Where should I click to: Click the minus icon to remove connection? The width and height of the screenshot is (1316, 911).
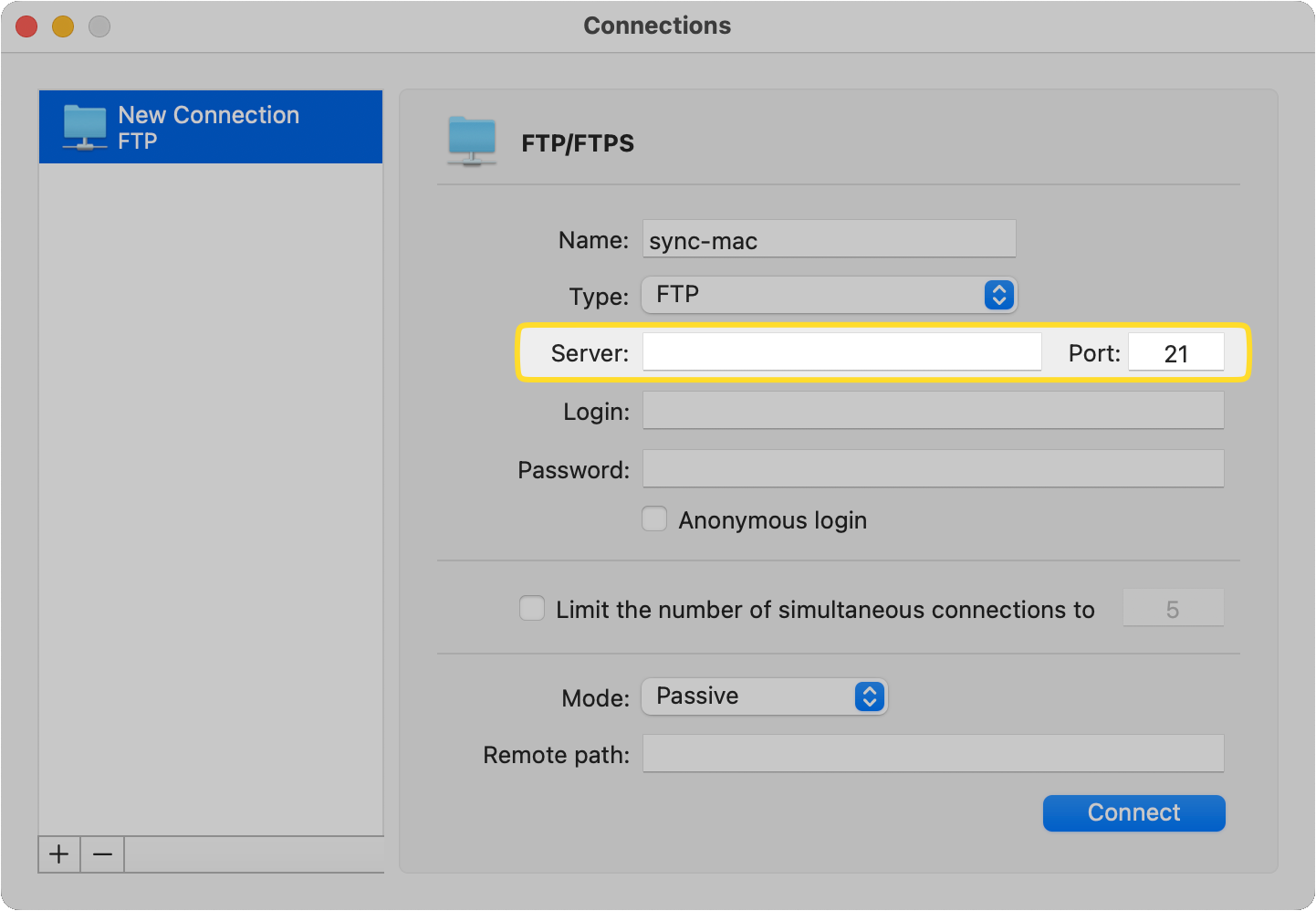pos(102,854)
